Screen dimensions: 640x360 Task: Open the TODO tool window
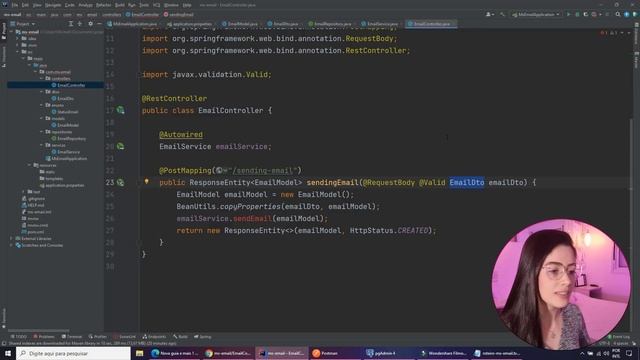tap(18, 337)
